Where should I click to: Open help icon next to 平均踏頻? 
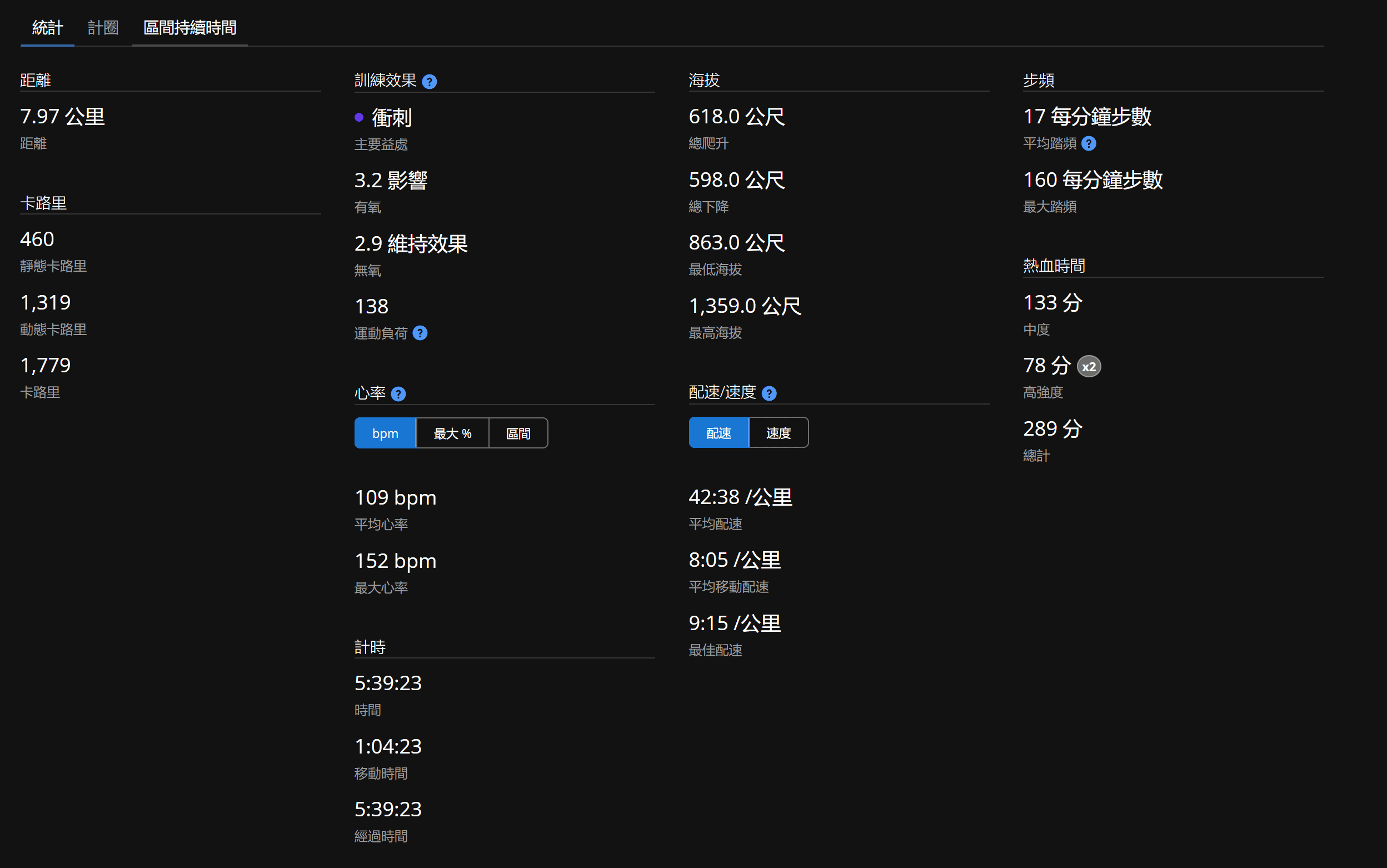[x=1089, y=143]
